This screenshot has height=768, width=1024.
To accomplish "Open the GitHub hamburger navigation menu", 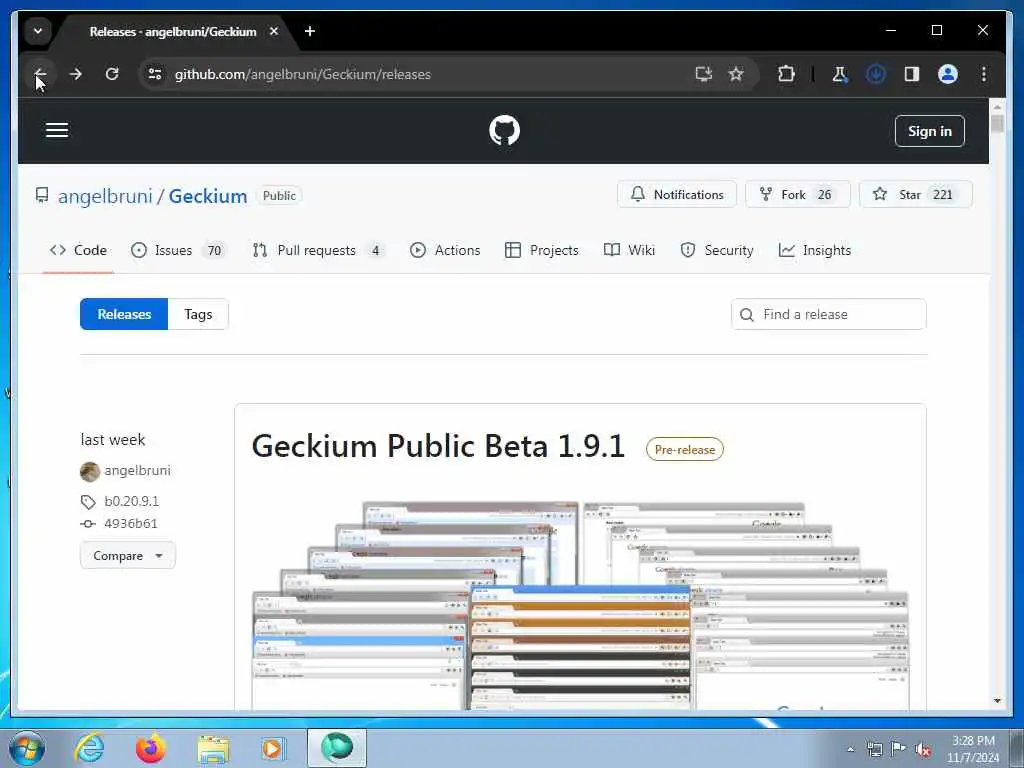I will (57, 130).
